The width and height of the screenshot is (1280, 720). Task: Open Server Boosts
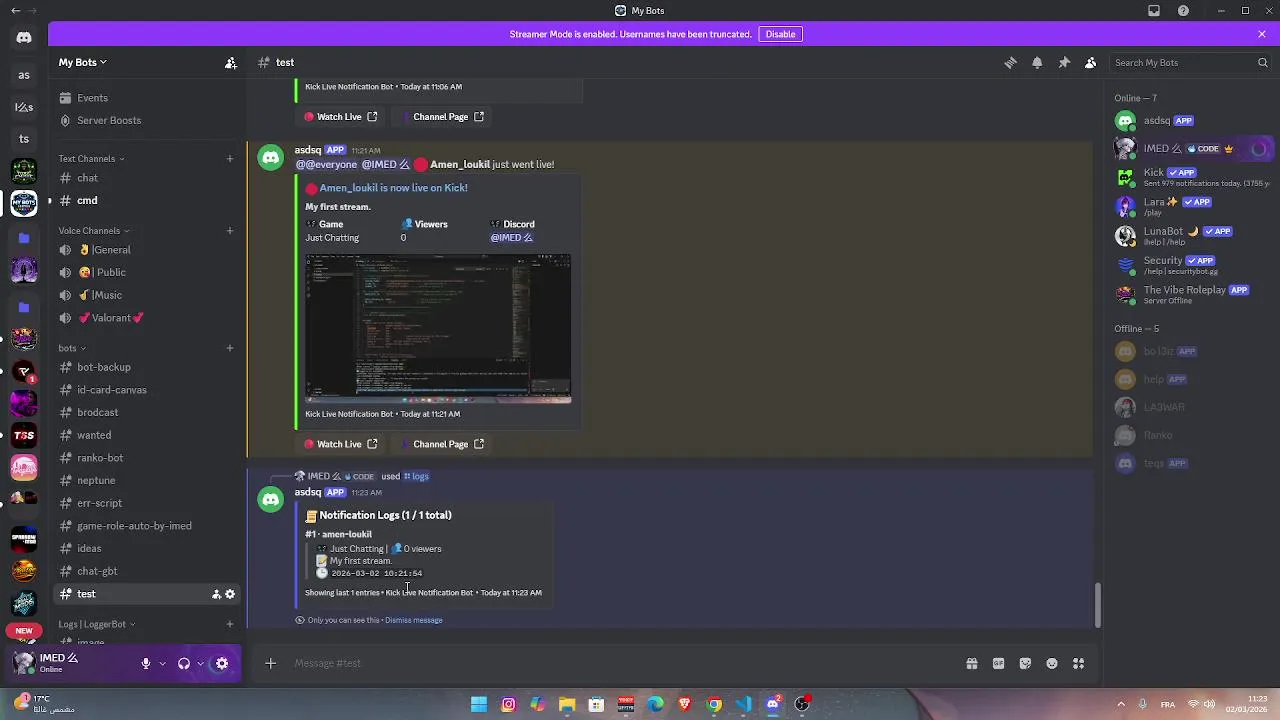[x=144, y=120]
